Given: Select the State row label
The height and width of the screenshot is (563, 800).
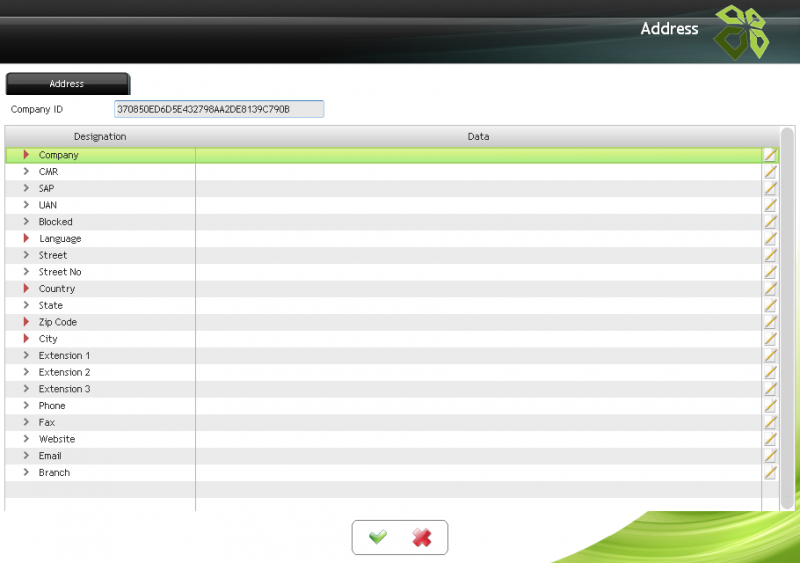Looking at the screenshot, I should [x=51, y=306].
